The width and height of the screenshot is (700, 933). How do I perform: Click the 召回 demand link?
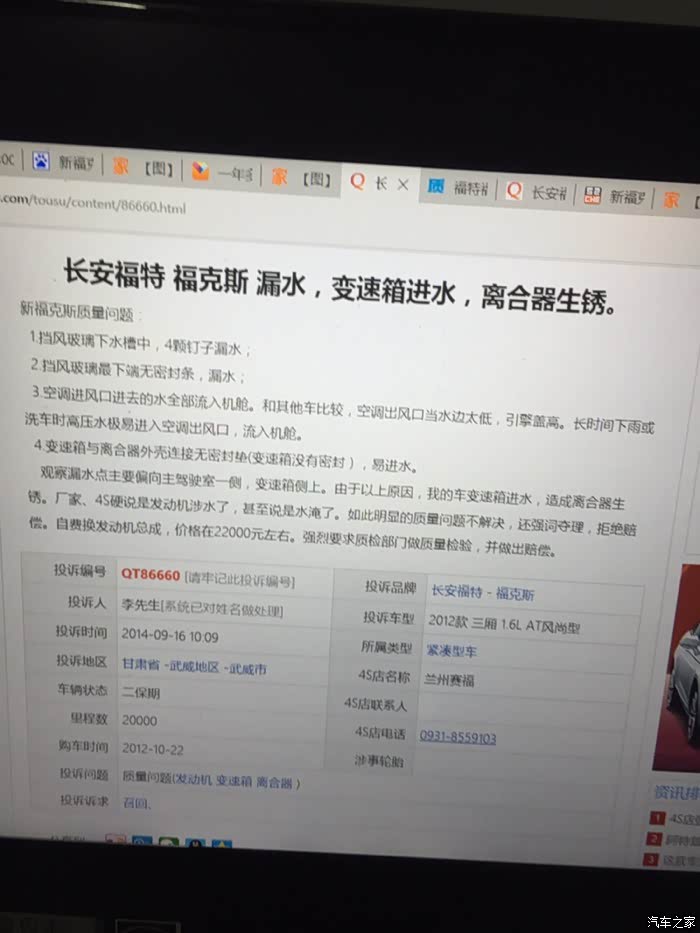[x=136, y=803]
